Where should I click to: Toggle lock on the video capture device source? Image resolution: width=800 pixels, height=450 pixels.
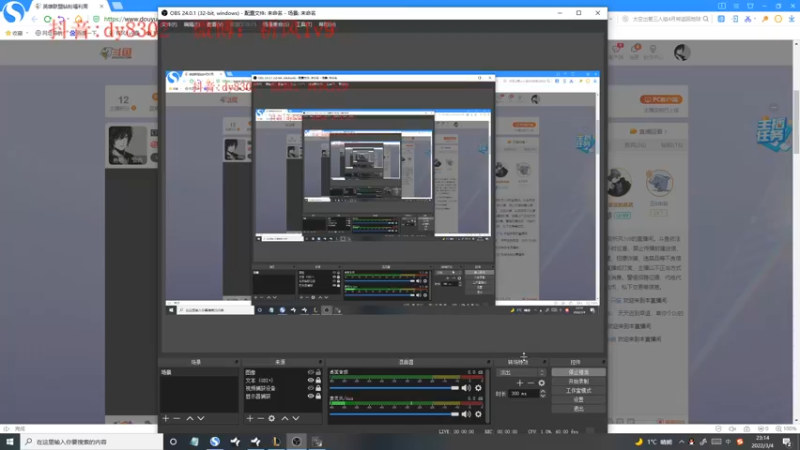pos(318,388)
